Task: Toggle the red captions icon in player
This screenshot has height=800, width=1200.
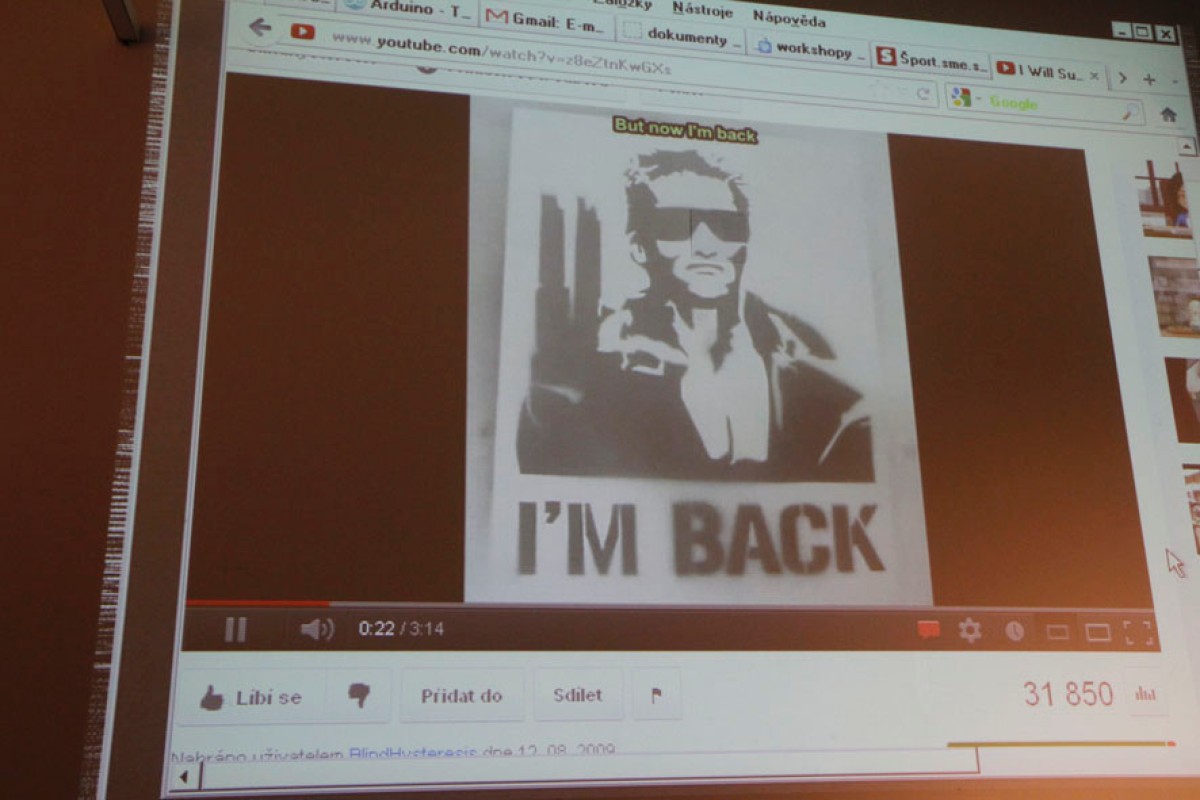Action: 928,630
